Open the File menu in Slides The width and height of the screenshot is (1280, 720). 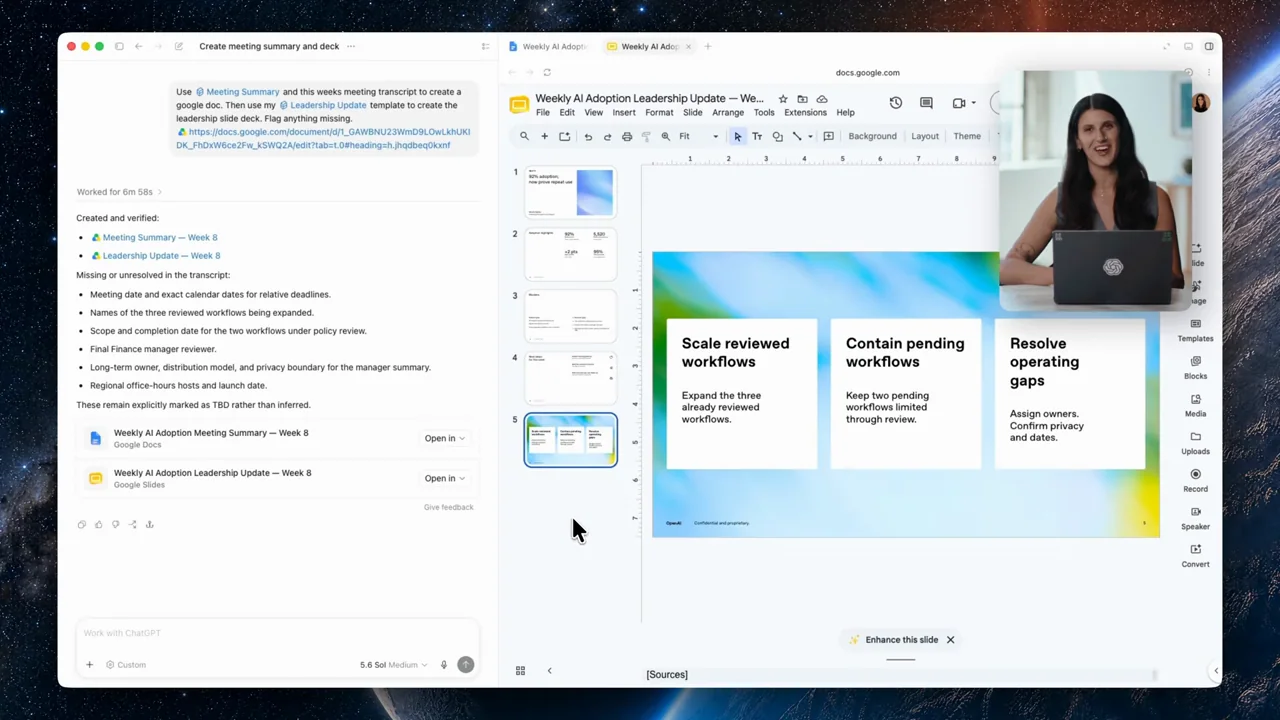[543, 113]
